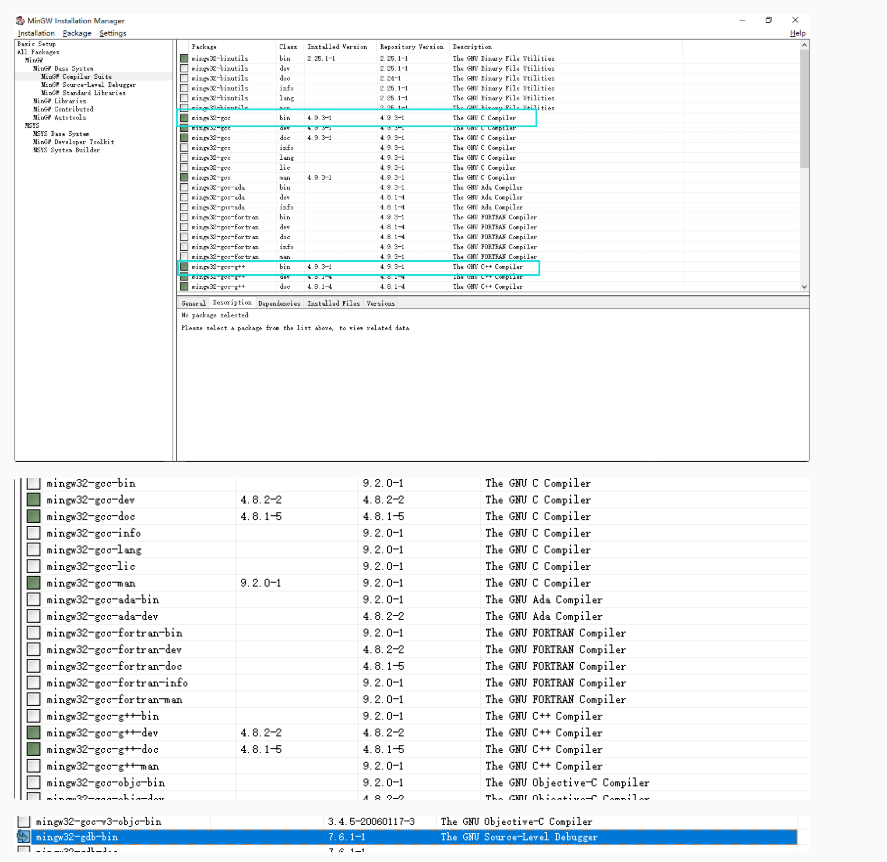Select MinGW Autotools tree node
The width and height of the screenshot is (887, 862).
tap(59, 118)
